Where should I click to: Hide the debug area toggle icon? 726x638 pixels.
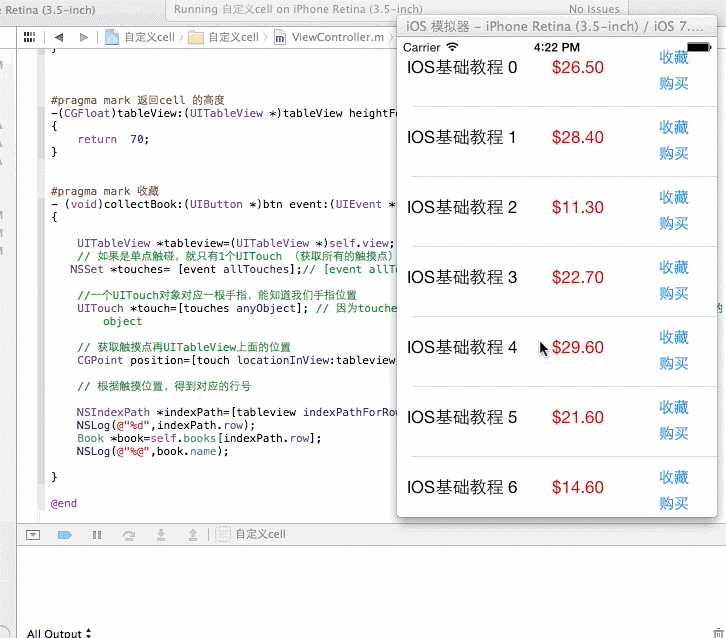pyautogui.click(x=33, y=535)
